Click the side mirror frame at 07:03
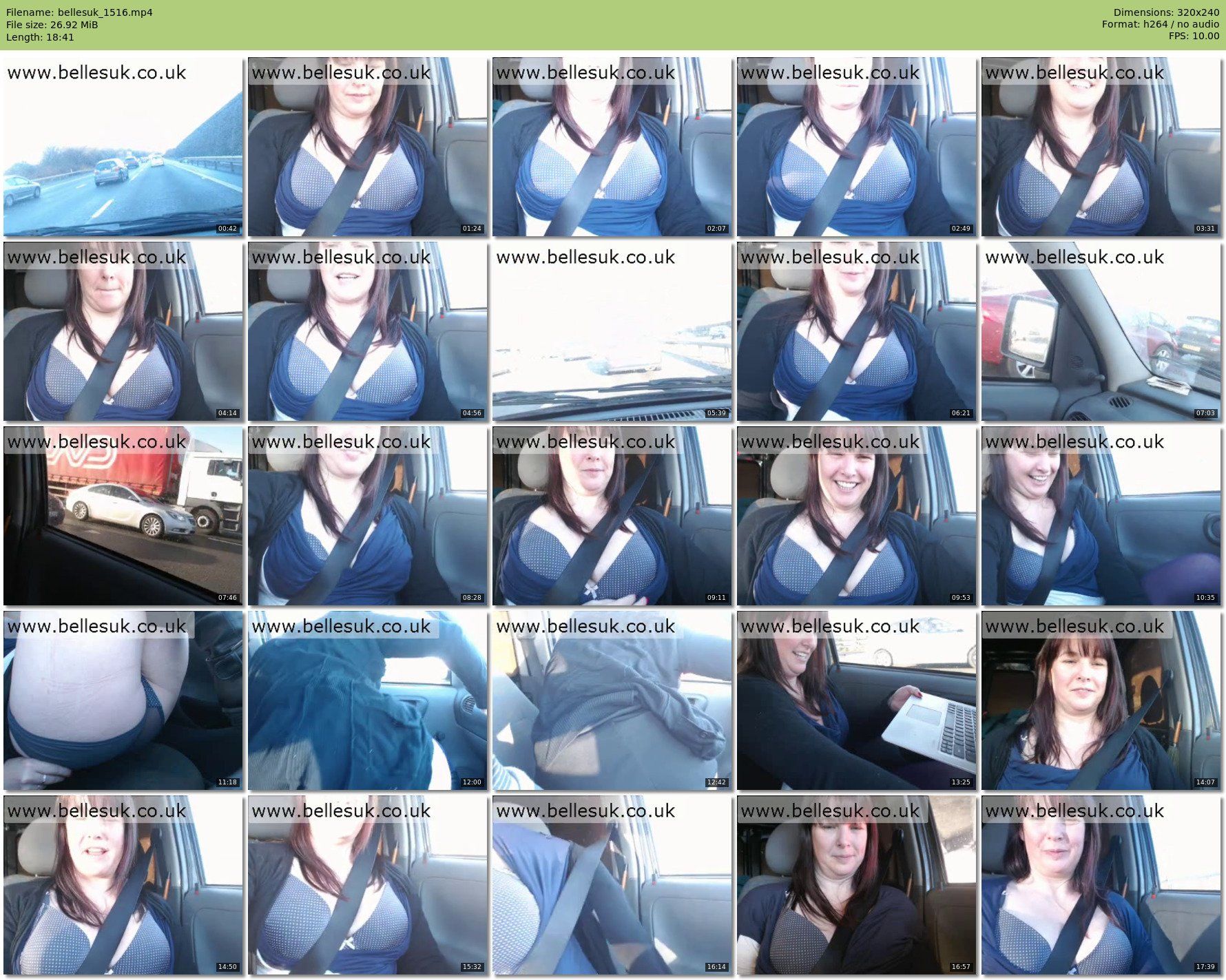The height and width of the screenshot is (980, 1226). pos(1101,331)
